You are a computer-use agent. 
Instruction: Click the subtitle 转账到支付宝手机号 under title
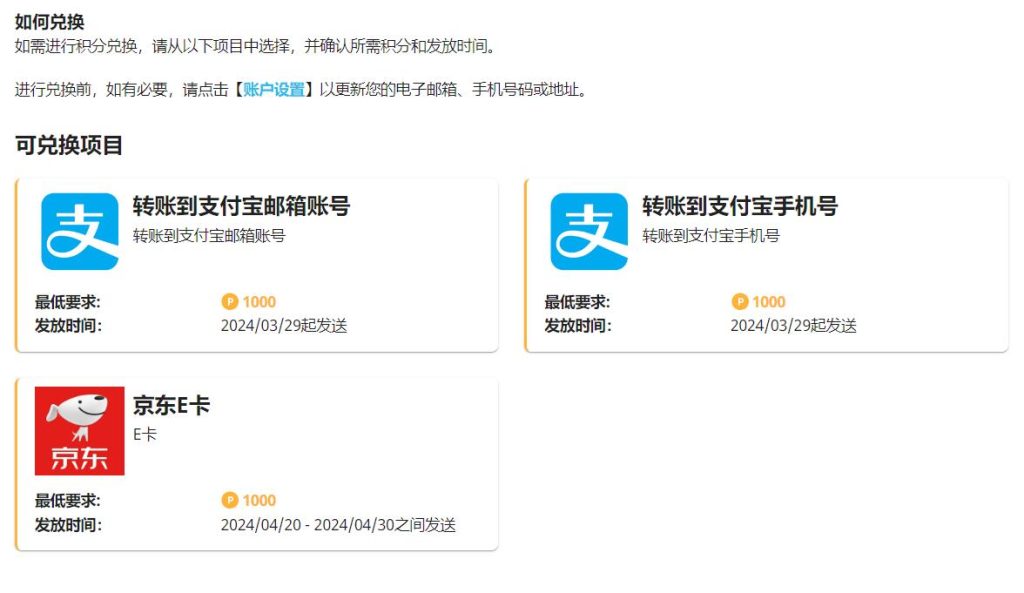click(711, 236)
